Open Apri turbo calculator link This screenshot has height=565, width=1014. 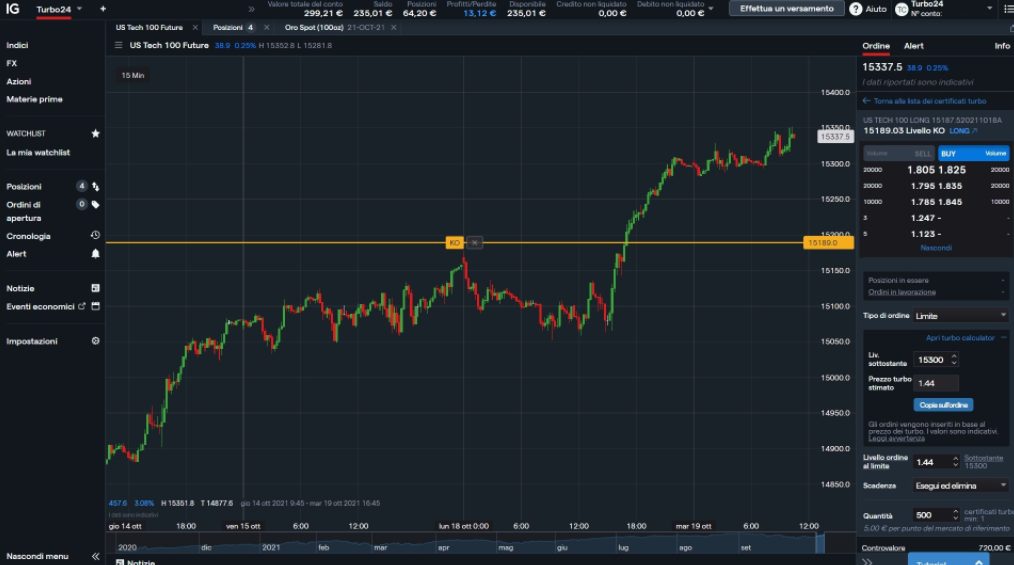(960, 337)
